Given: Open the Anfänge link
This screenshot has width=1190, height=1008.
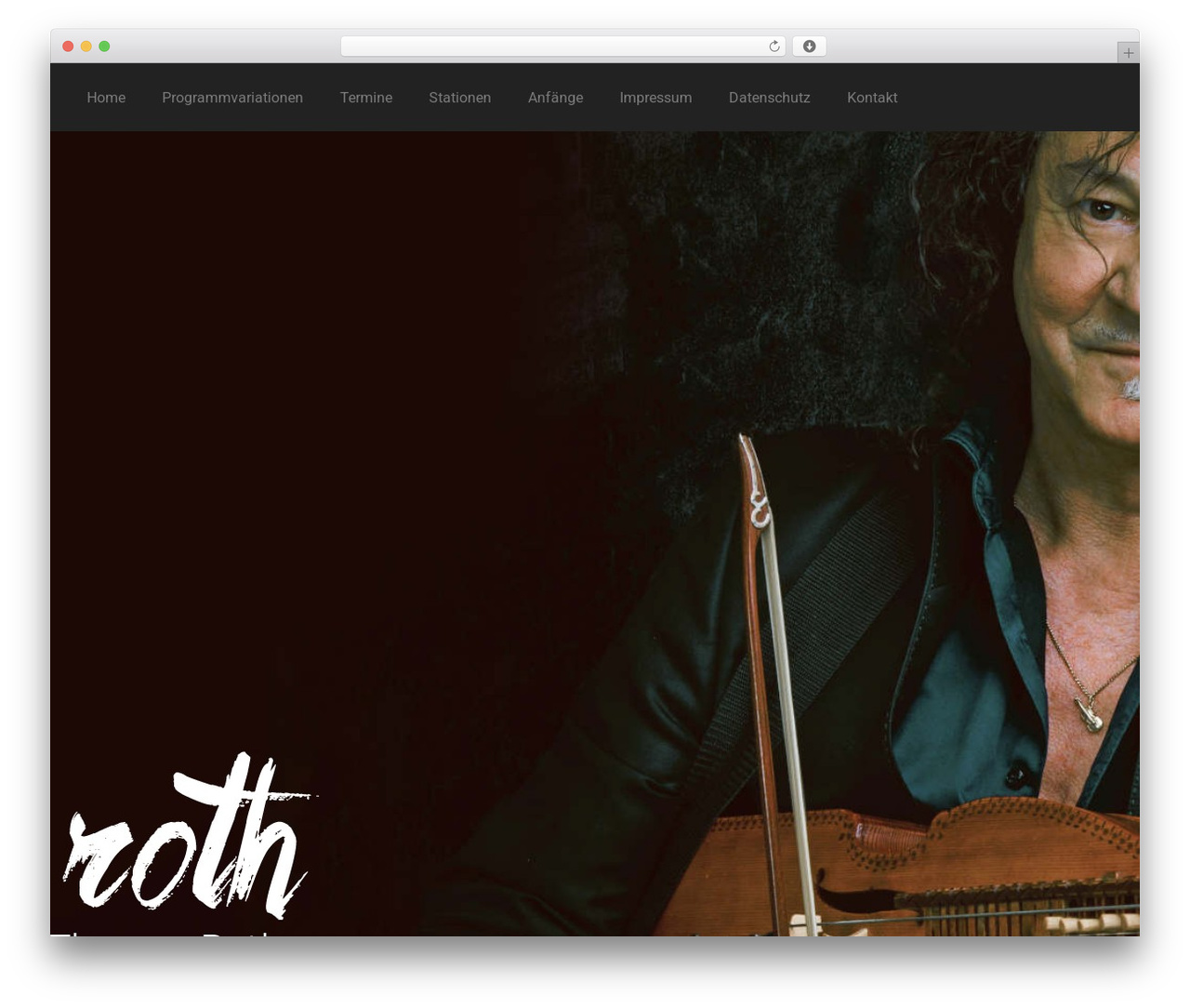Looking at the screenshot, I should pos(556,98).
